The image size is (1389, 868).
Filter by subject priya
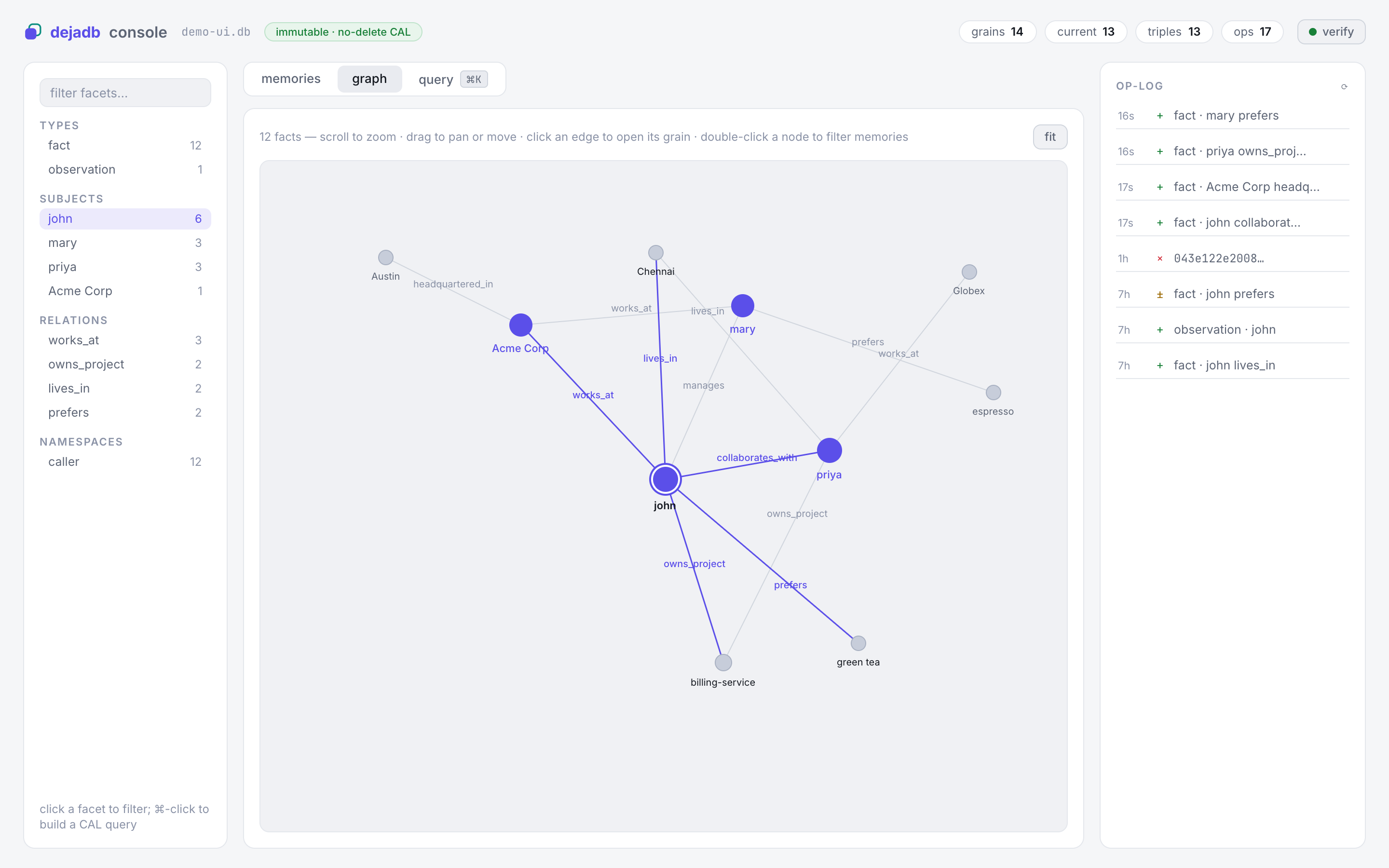pyautogui.click(x=125, y=267)
